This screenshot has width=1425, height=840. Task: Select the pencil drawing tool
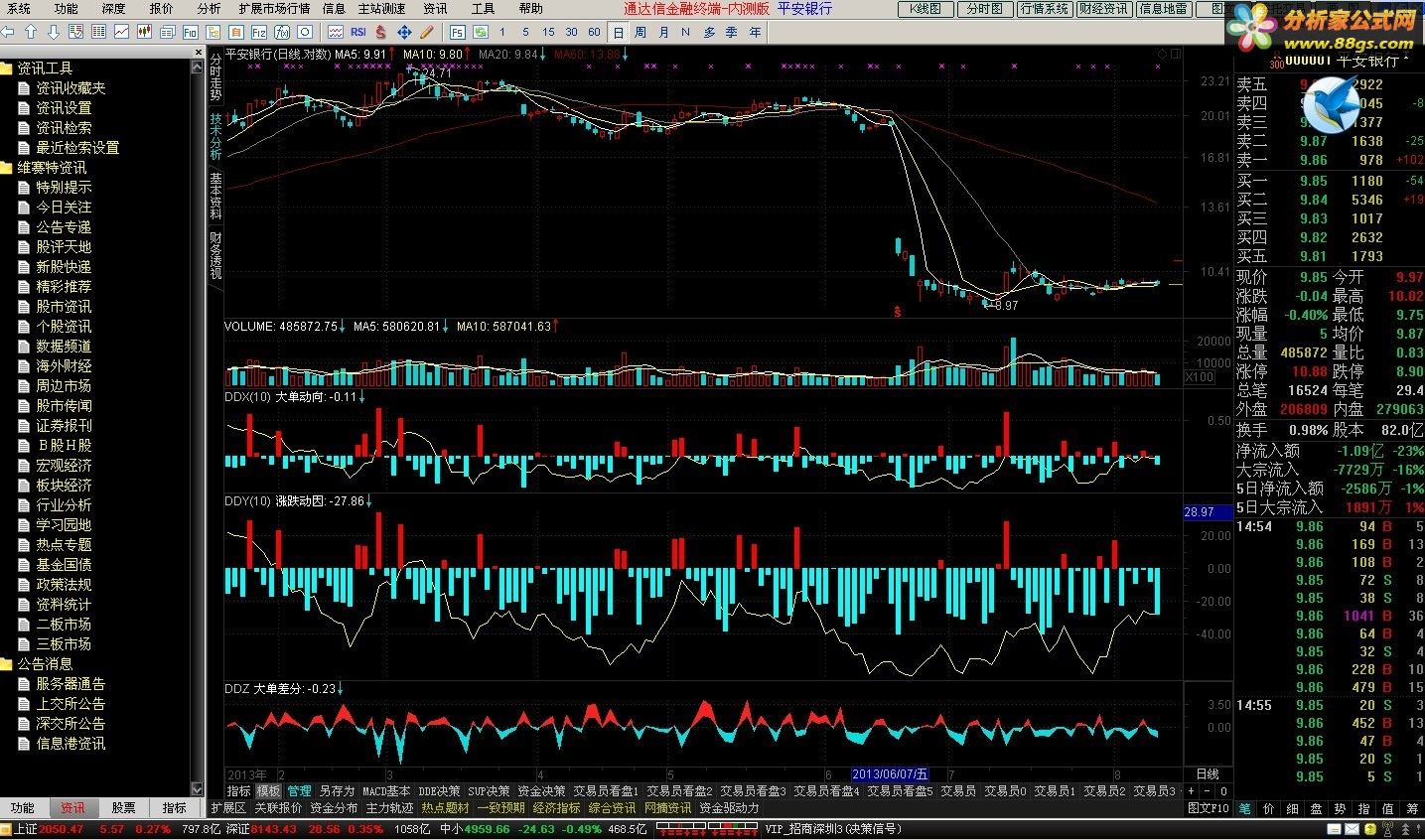point(426,32)
